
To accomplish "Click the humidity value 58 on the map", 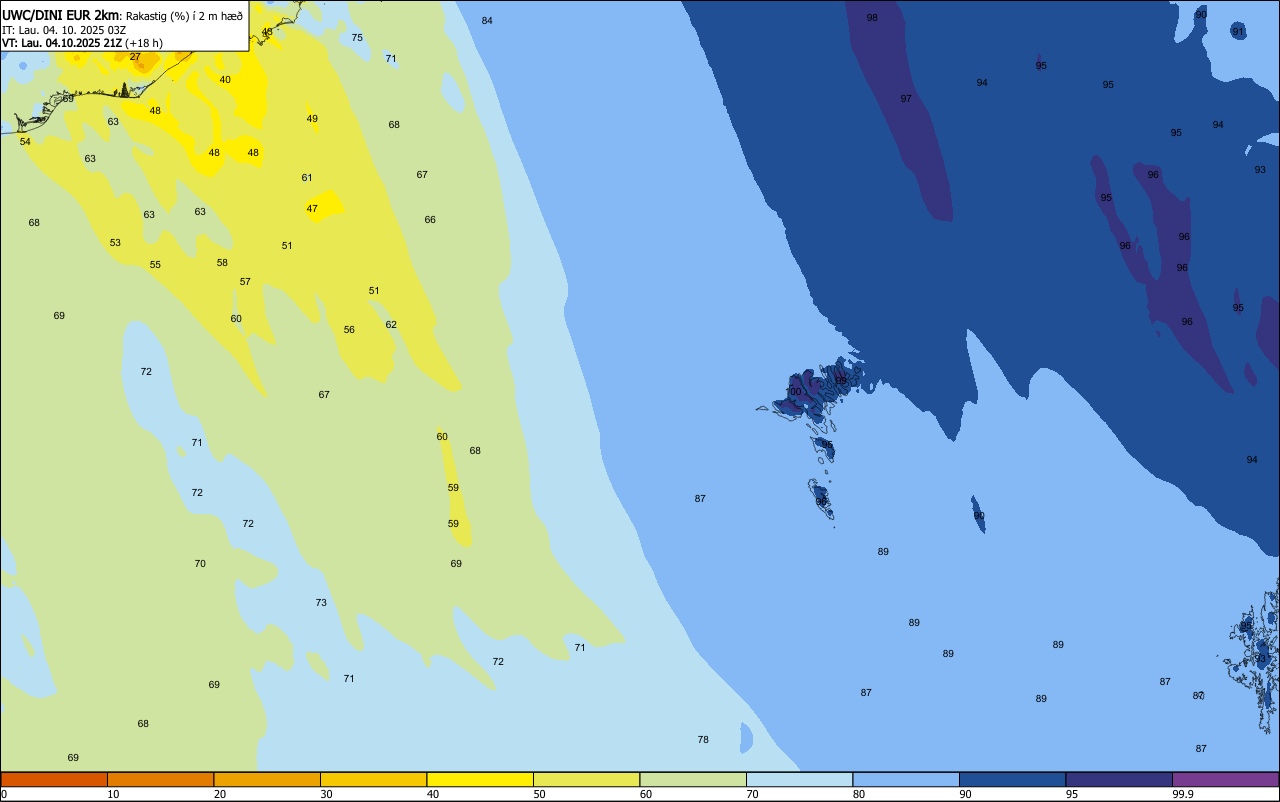I will 222,262.
